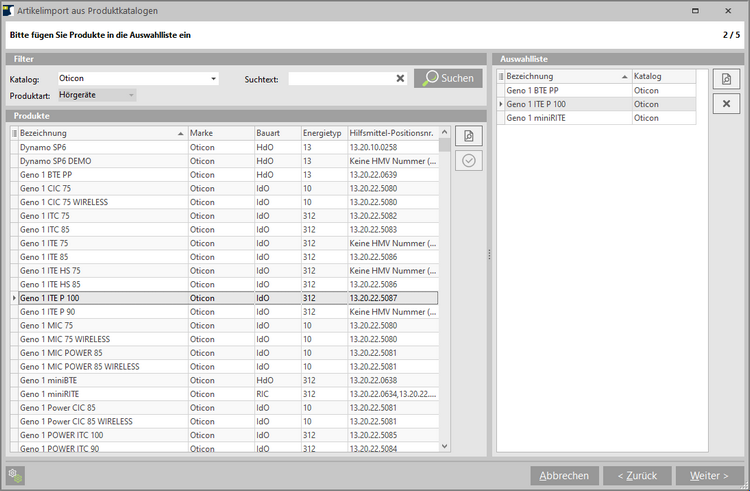Viewport: 750px width, 491px height.
Task: Click the scroll down arrow of products list
Action: tap(444, 446)
